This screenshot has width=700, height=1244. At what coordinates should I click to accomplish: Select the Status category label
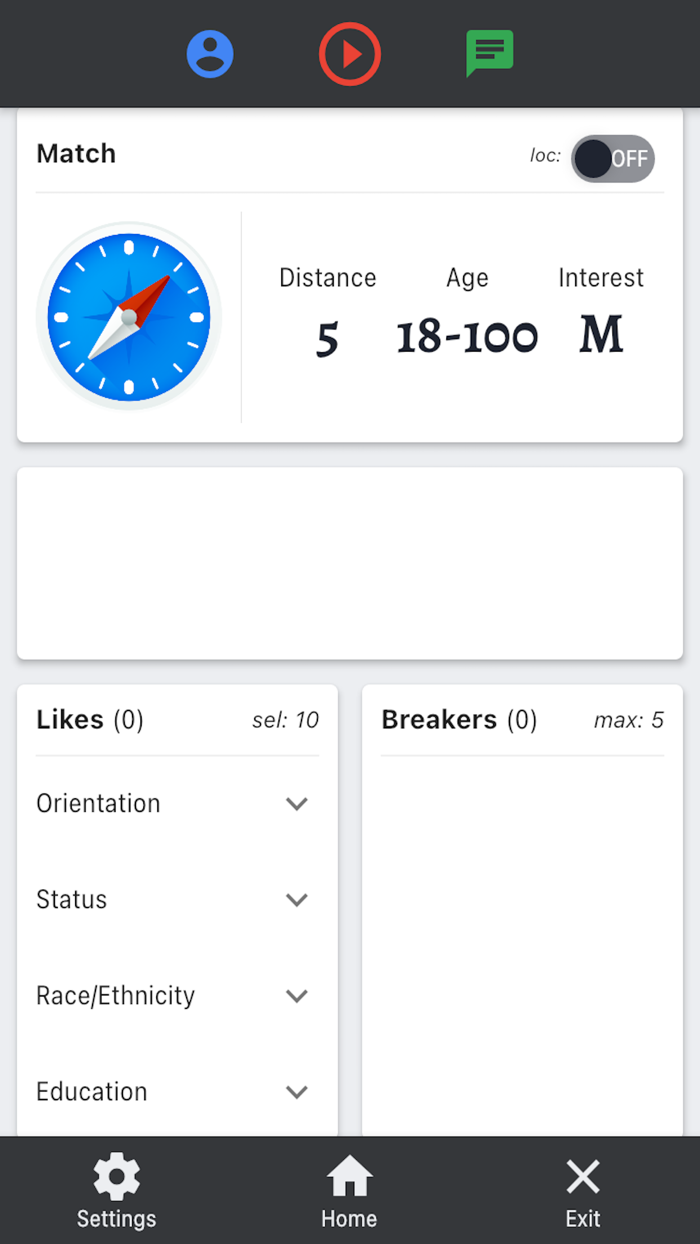point(72,900)
